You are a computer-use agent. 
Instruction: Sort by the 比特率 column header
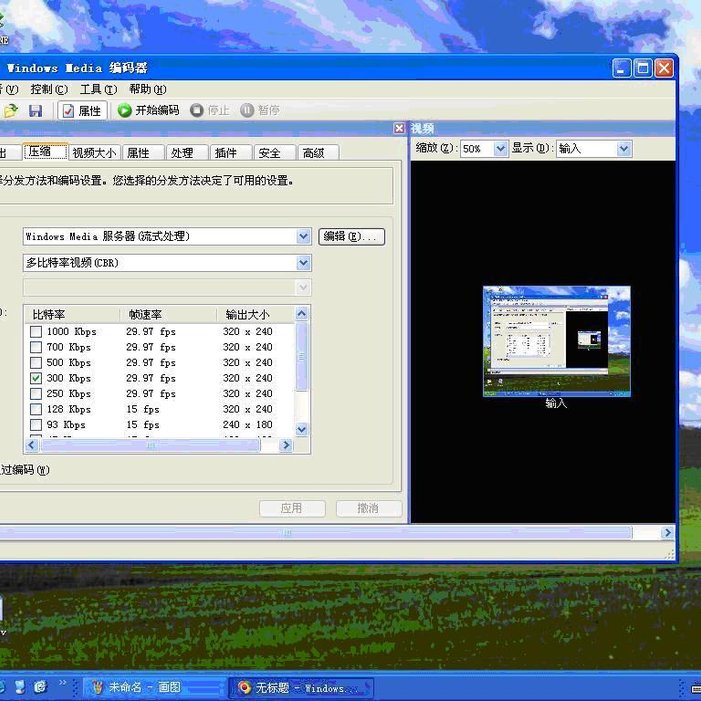[x=72, y=314]
